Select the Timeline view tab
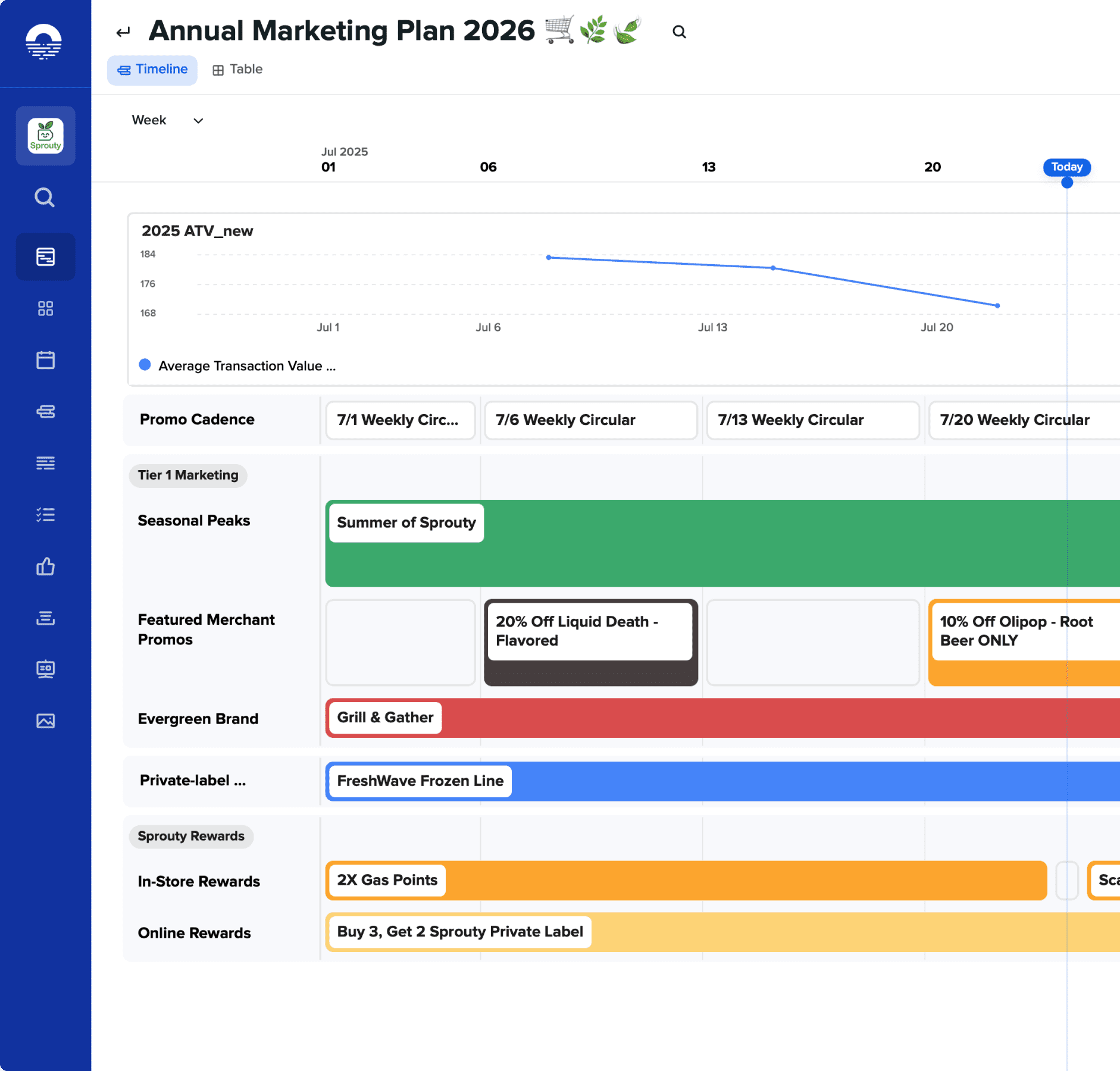The height and width of the screenshot is (1071, 1120). pyautogui.click(x=152, y=70)
